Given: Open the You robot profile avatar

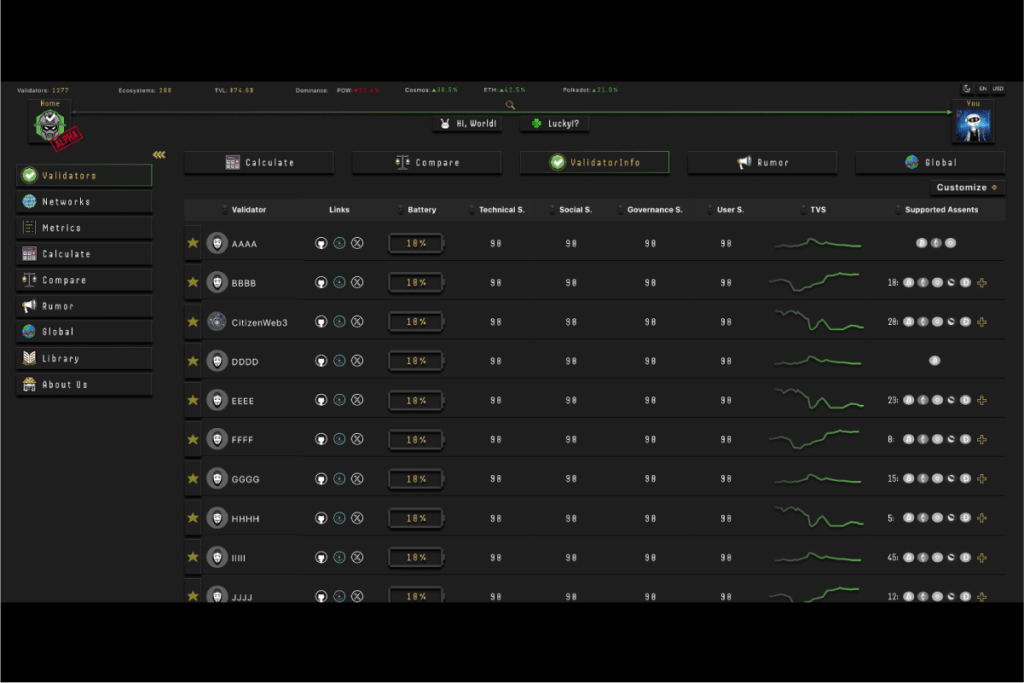Looking at the screenshot, I should click(972, 127).
